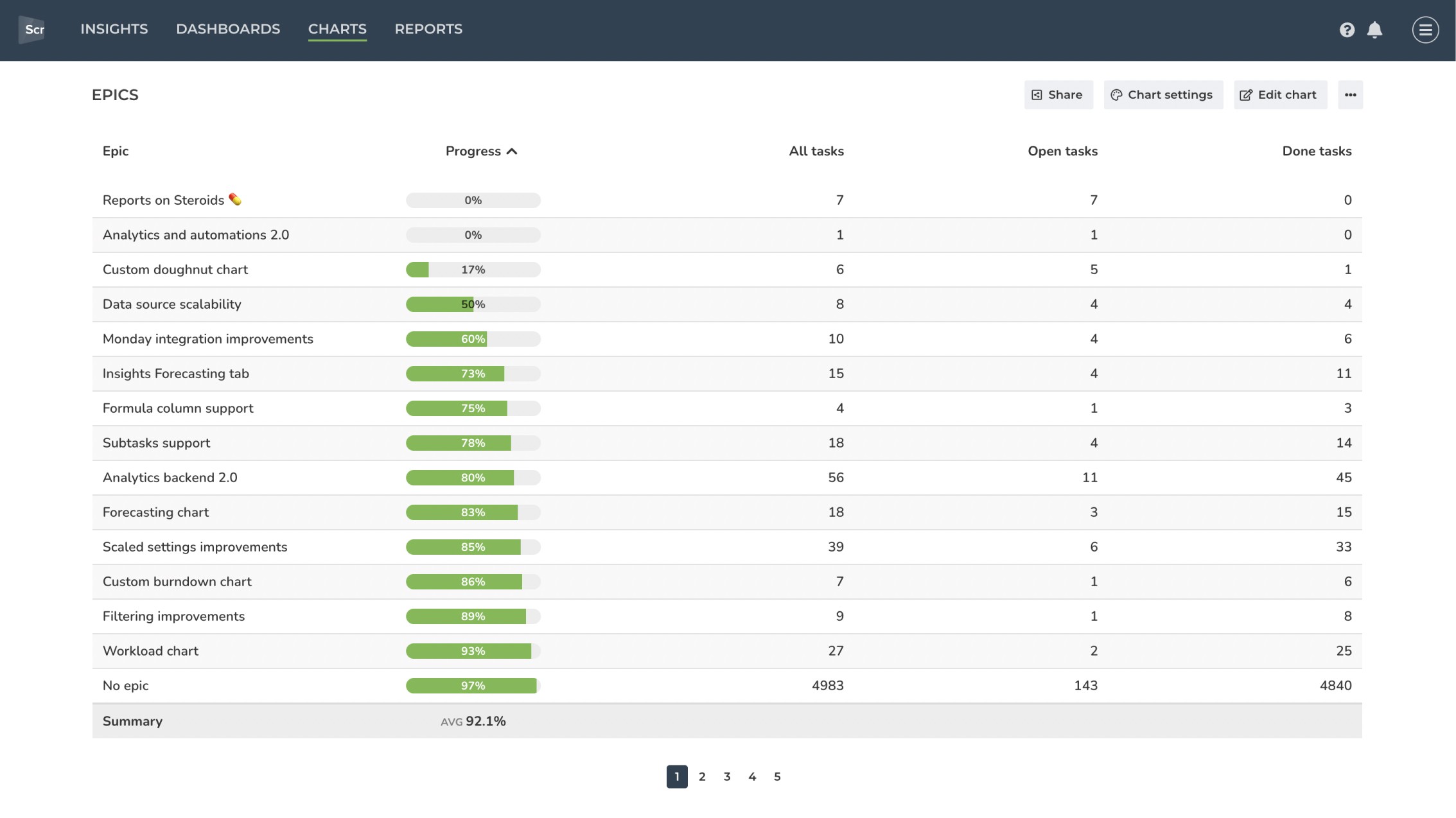
Task: Click the Share button
Action: [x=1058, y=95]
